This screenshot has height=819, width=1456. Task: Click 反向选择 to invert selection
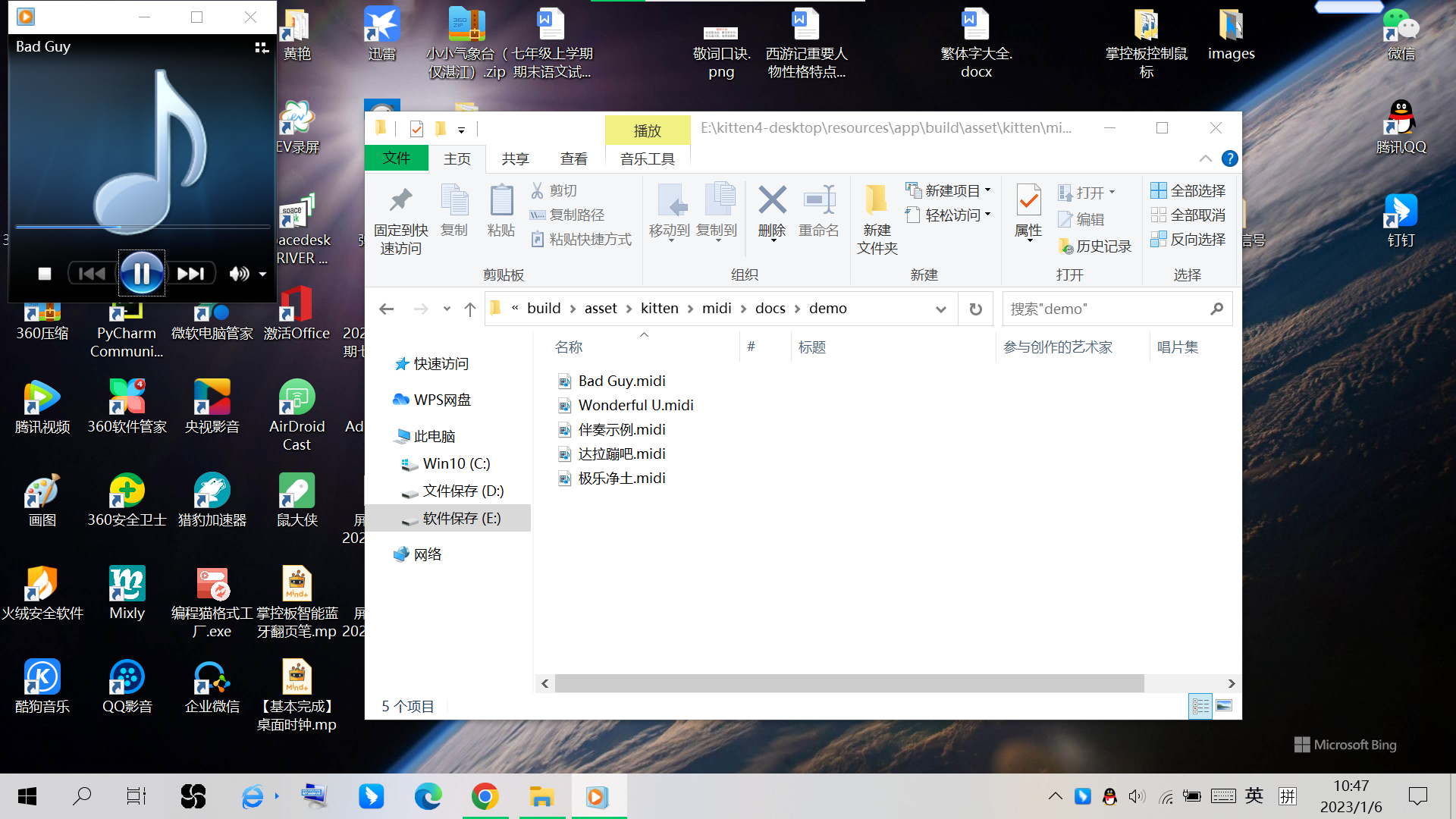pos(1188,239)
